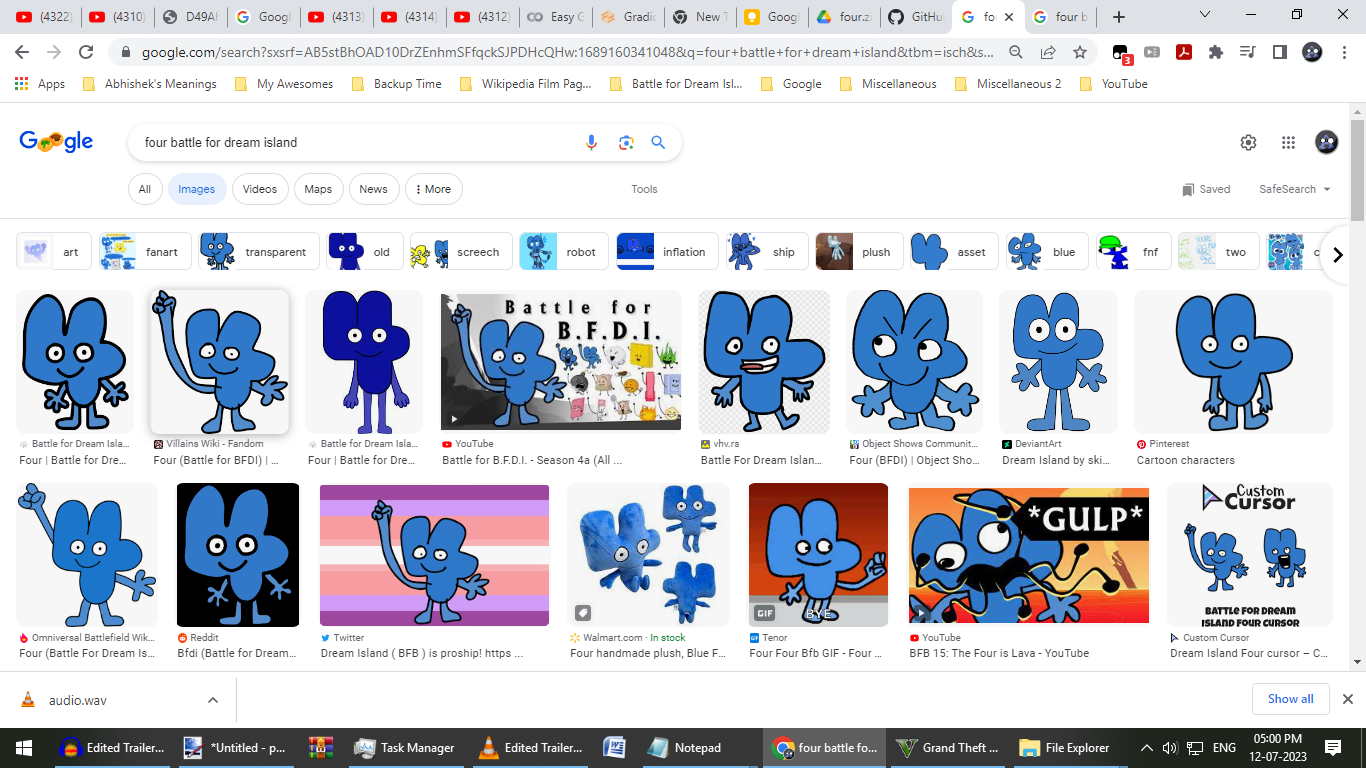Switch to the Videos results tab
This screenshot has width=1366, height=768.
(x=260, y=189)
